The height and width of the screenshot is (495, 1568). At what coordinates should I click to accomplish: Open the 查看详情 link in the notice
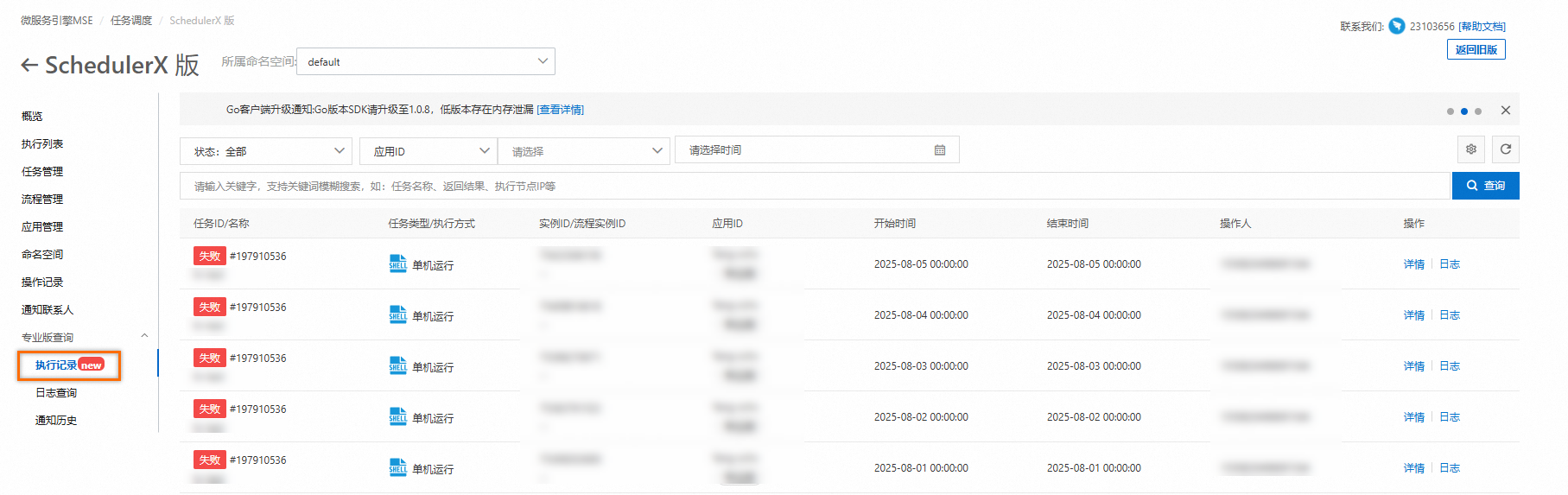pyautogui.click(x=561, y=110)
